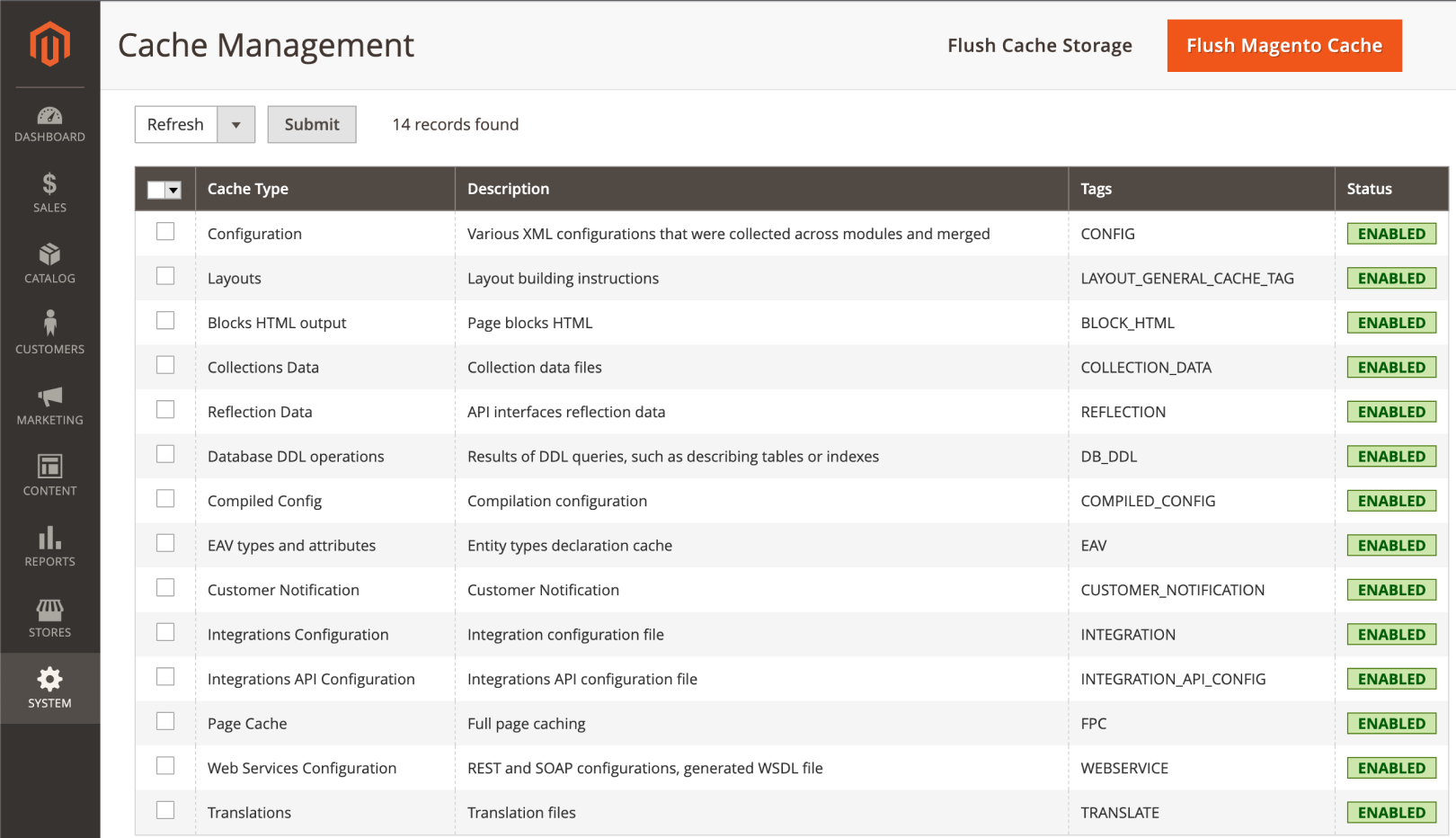
Task: Click ENABLED status for Configuration row
Action: coord(1391,234)
